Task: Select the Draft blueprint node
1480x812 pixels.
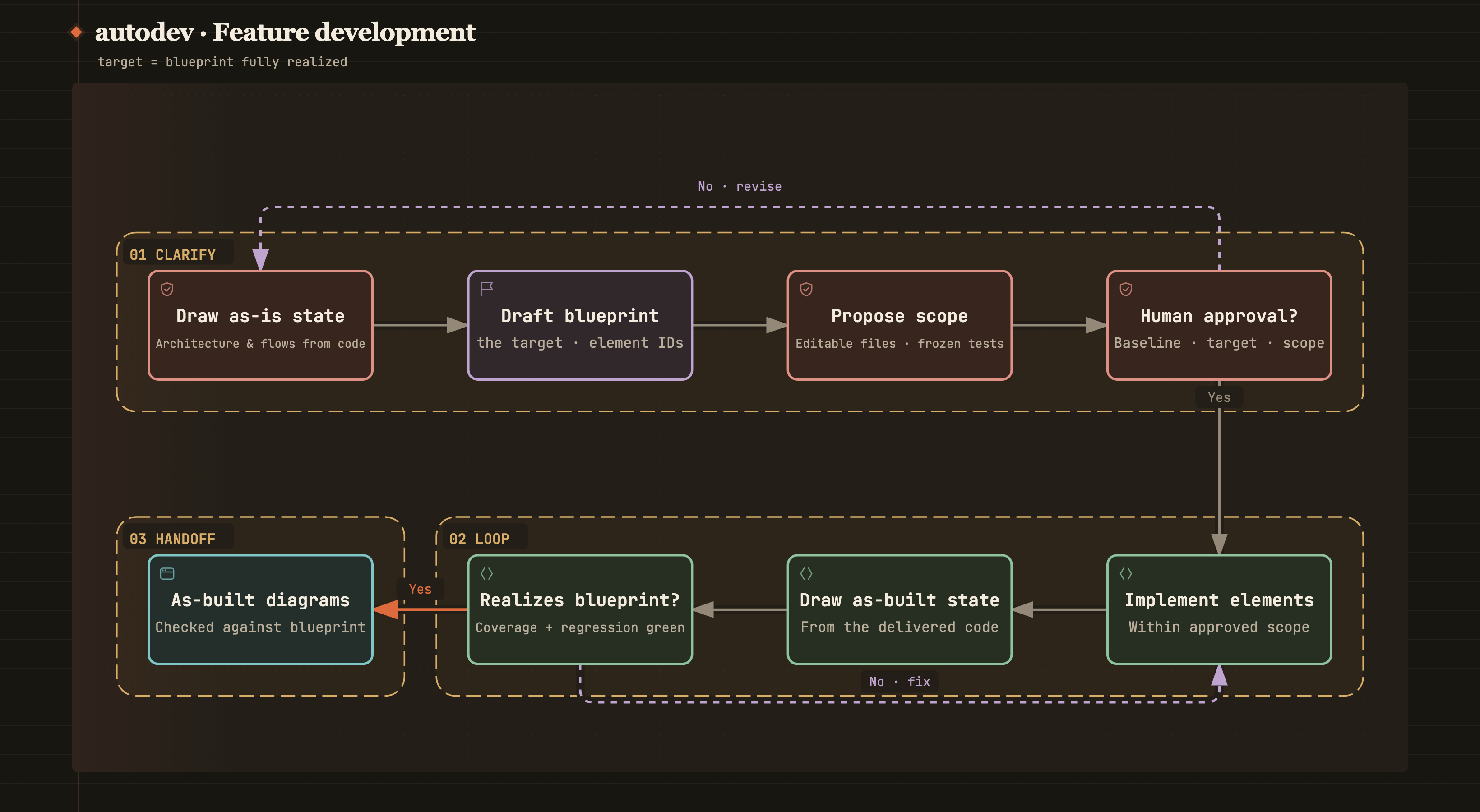Action: coord(580,325)
